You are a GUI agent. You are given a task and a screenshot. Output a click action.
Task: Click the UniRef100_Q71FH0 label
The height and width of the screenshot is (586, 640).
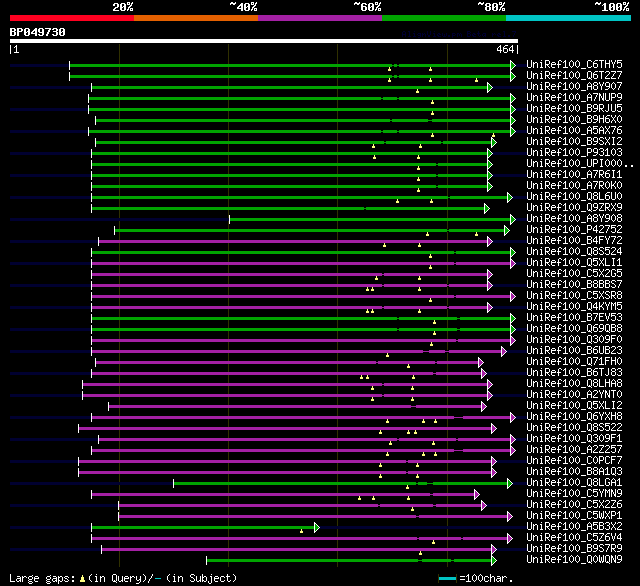point(574,362)
